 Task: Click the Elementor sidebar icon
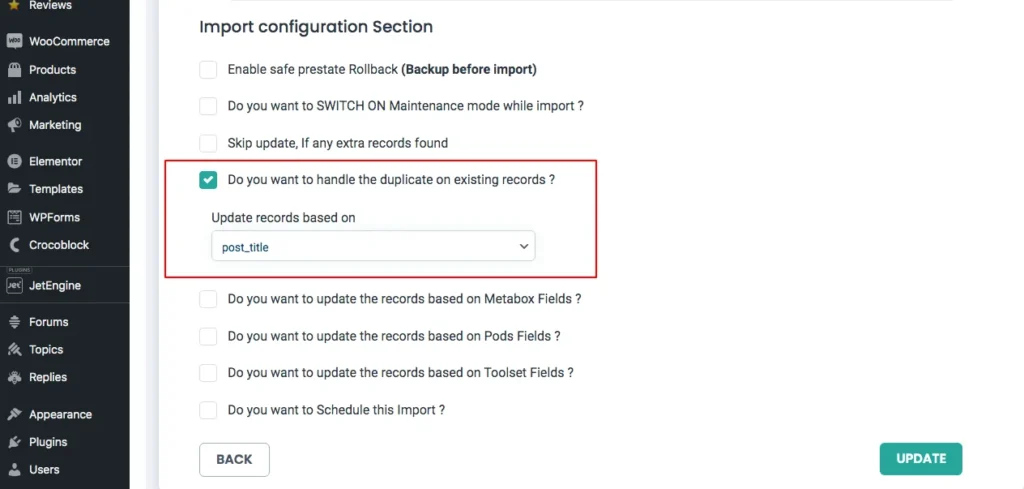[14, 161]
